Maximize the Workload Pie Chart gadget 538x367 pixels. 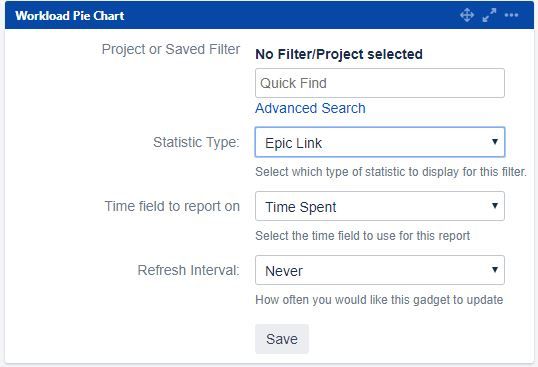pyautogui.click(x=489, y=15)
